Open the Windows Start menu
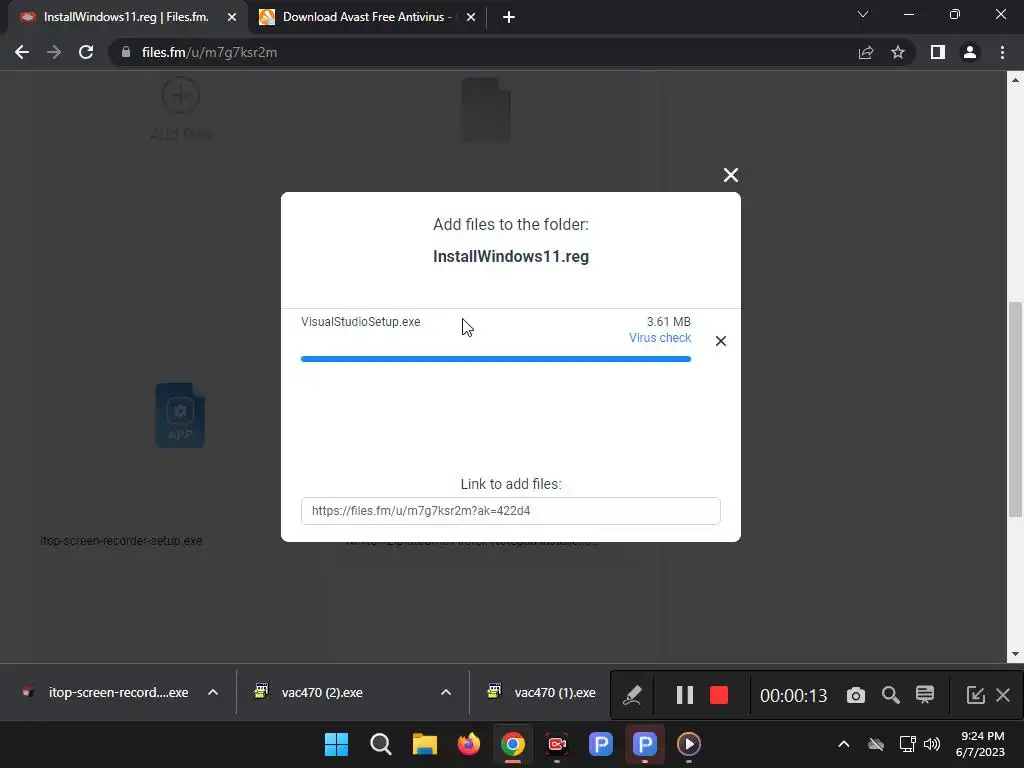 (x=336, y=744)
